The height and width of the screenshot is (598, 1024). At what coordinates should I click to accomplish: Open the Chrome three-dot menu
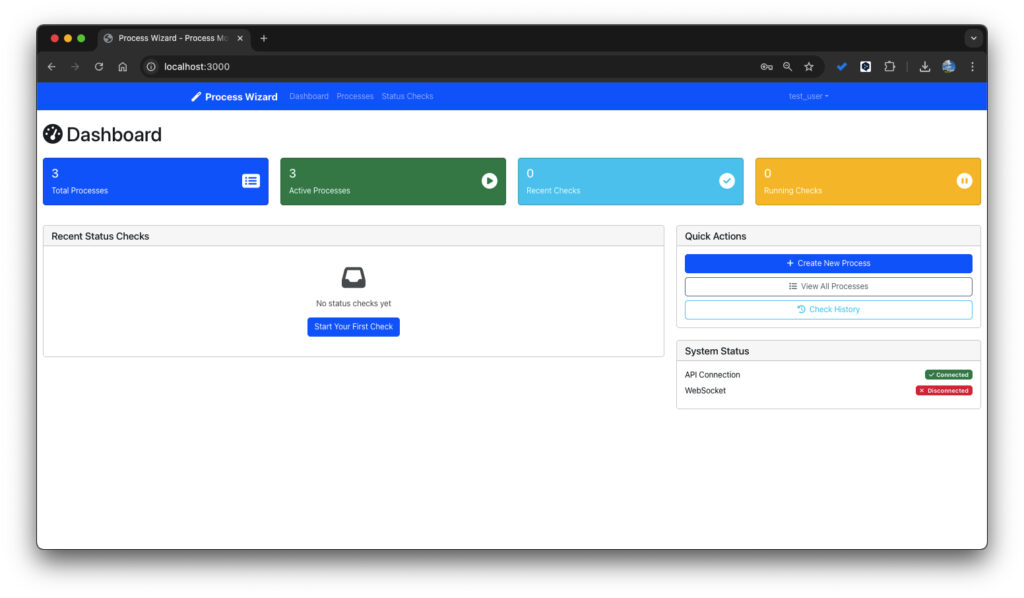[x=972, y=67]
